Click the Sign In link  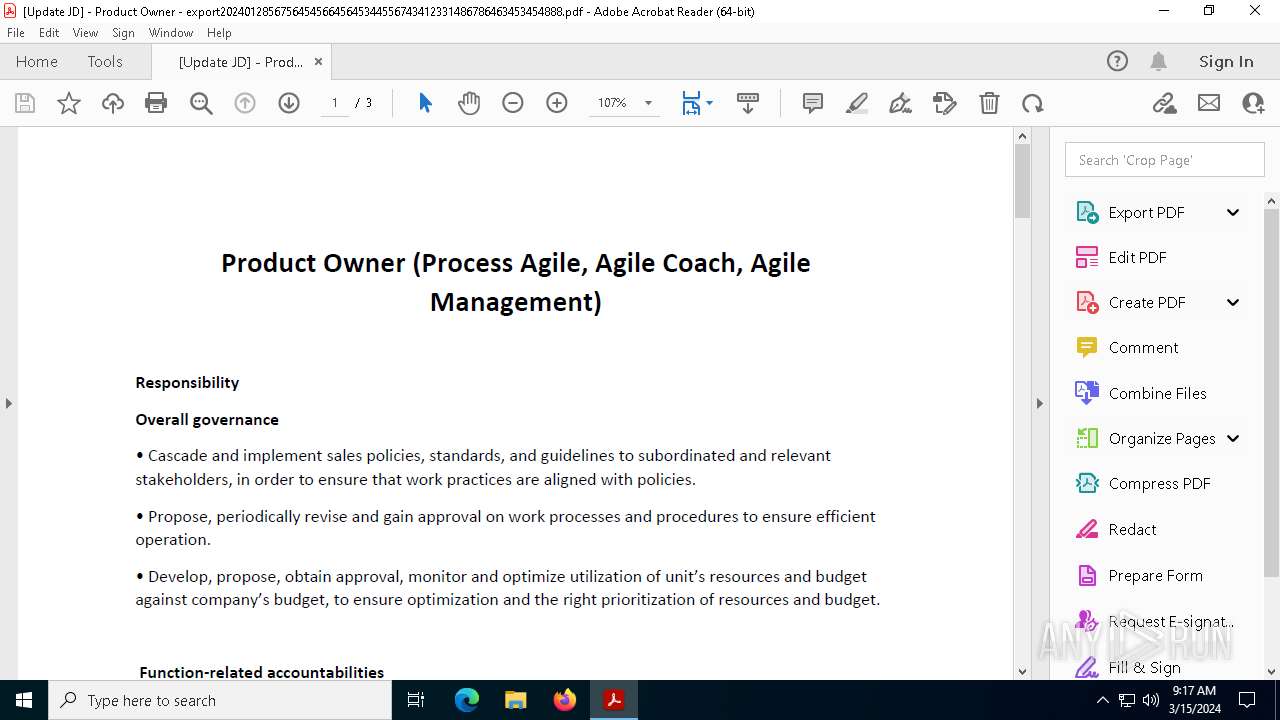point(1226,61)
